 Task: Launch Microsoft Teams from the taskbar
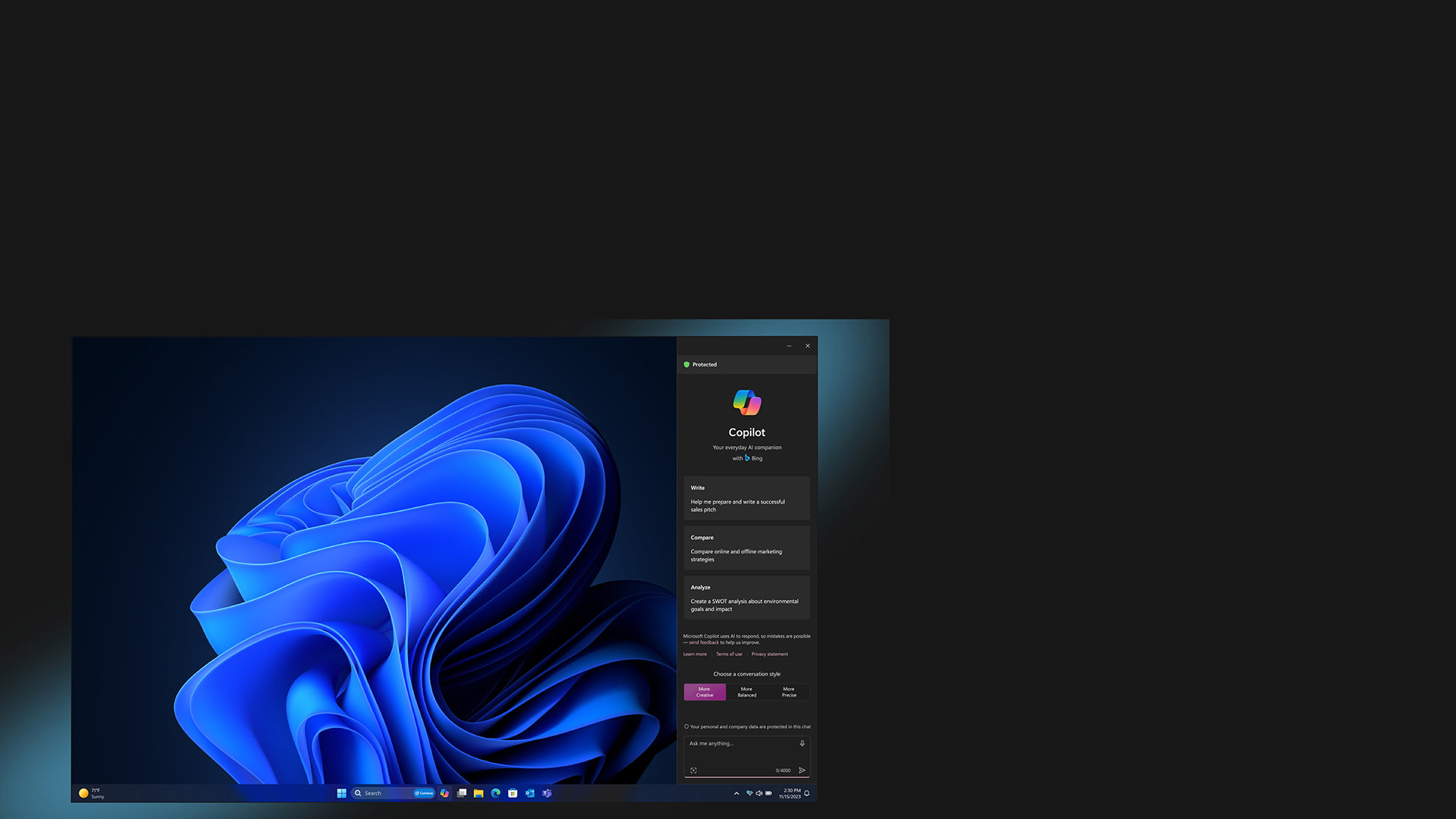(547, 793)
